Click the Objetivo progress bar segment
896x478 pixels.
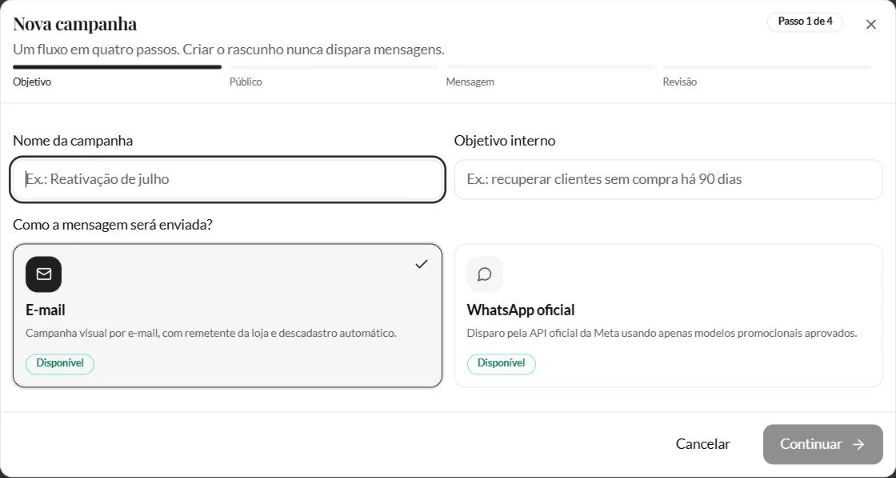coord(117,67)
